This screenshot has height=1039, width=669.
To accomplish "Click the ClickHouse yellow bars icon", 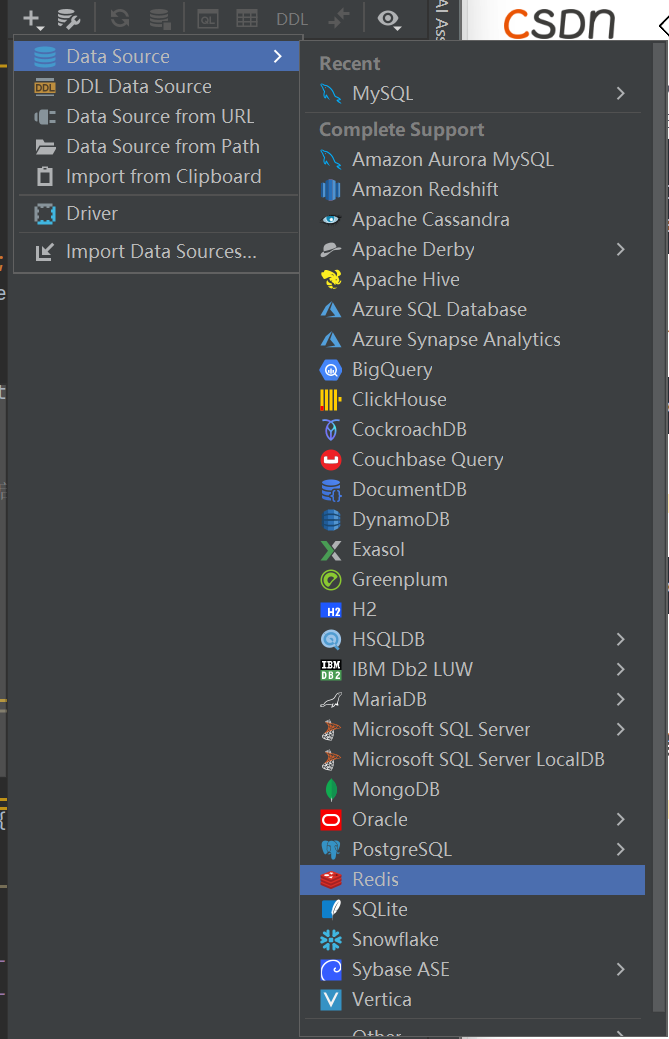I will click(331, 400).
